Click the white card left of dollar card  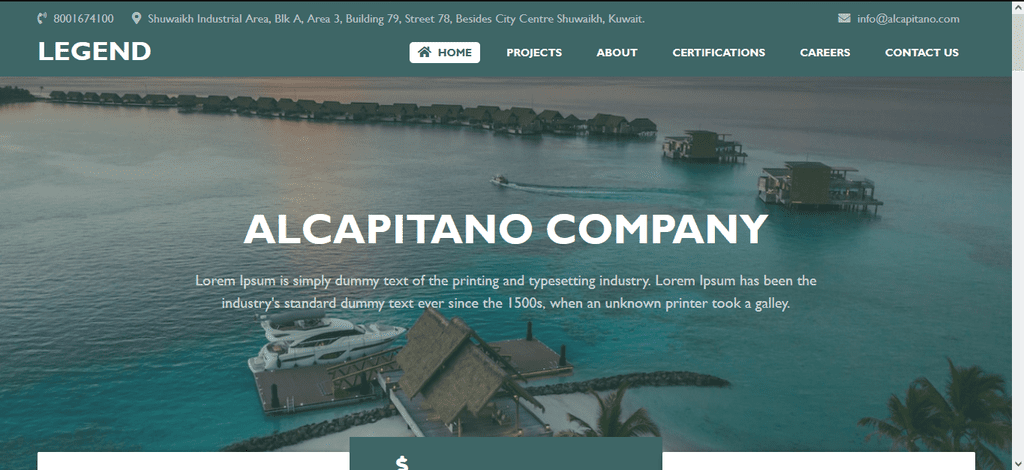click(193, 461)
